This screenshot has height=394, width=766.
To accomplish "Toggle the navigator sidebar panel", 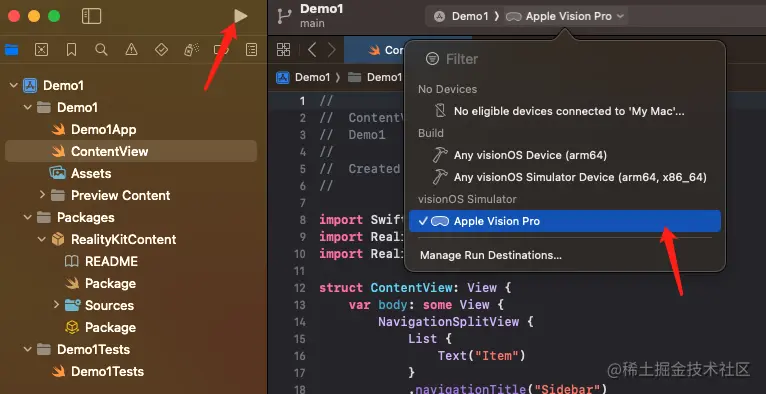I will [x=91, y=16].
